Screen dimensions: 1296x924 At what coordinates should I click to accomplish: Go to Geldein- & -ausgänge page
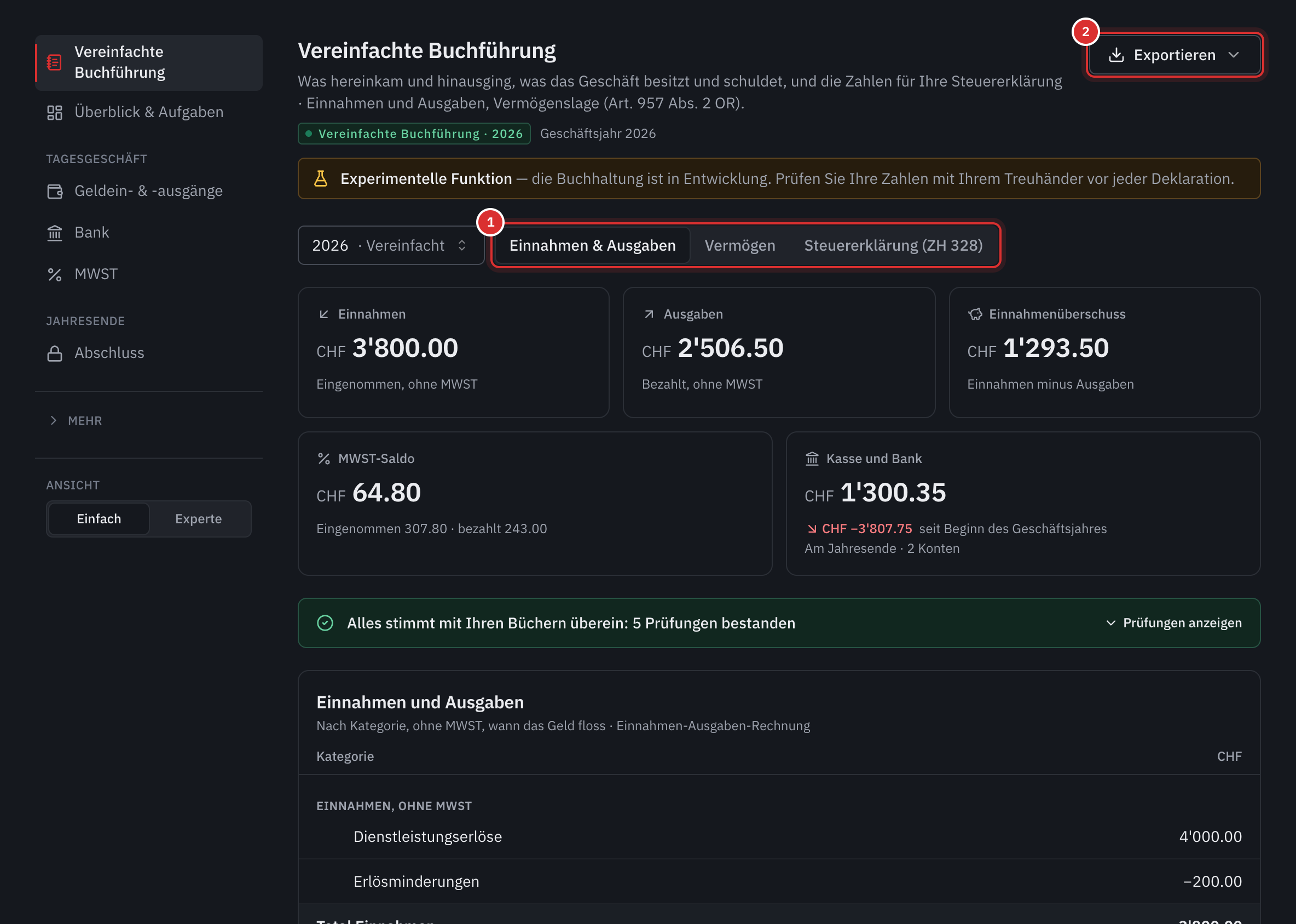pos(148,191)
